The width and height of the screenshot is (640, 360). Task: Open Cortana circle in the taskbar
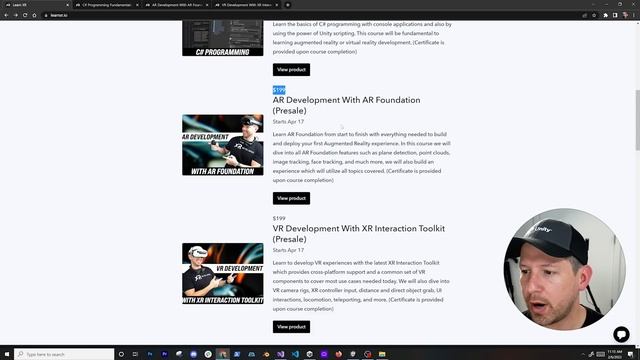click(x=121, y=354)
